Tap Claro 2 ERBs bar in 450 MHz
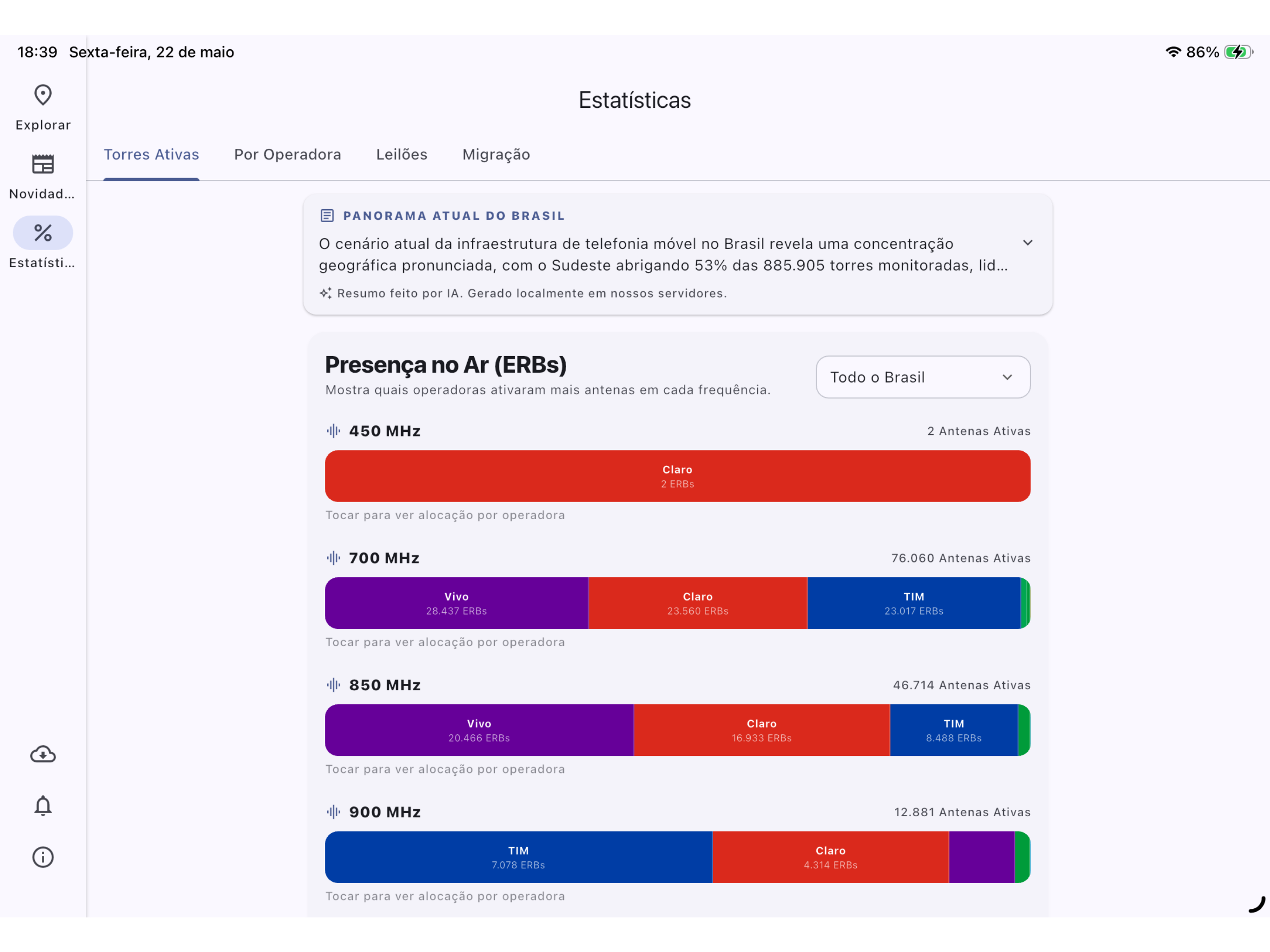 (677, 476)
